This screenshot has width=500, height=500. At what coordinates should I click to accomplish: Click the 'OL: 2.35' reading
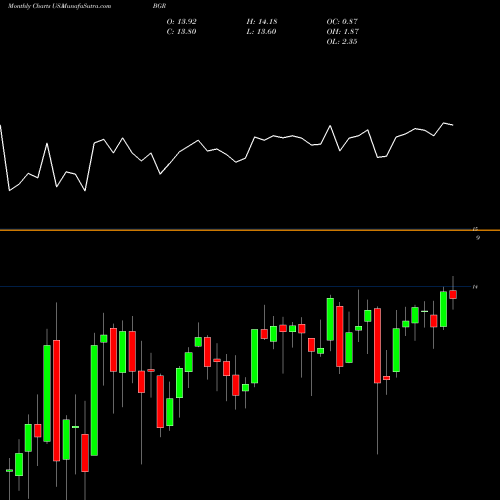(342, 42)
